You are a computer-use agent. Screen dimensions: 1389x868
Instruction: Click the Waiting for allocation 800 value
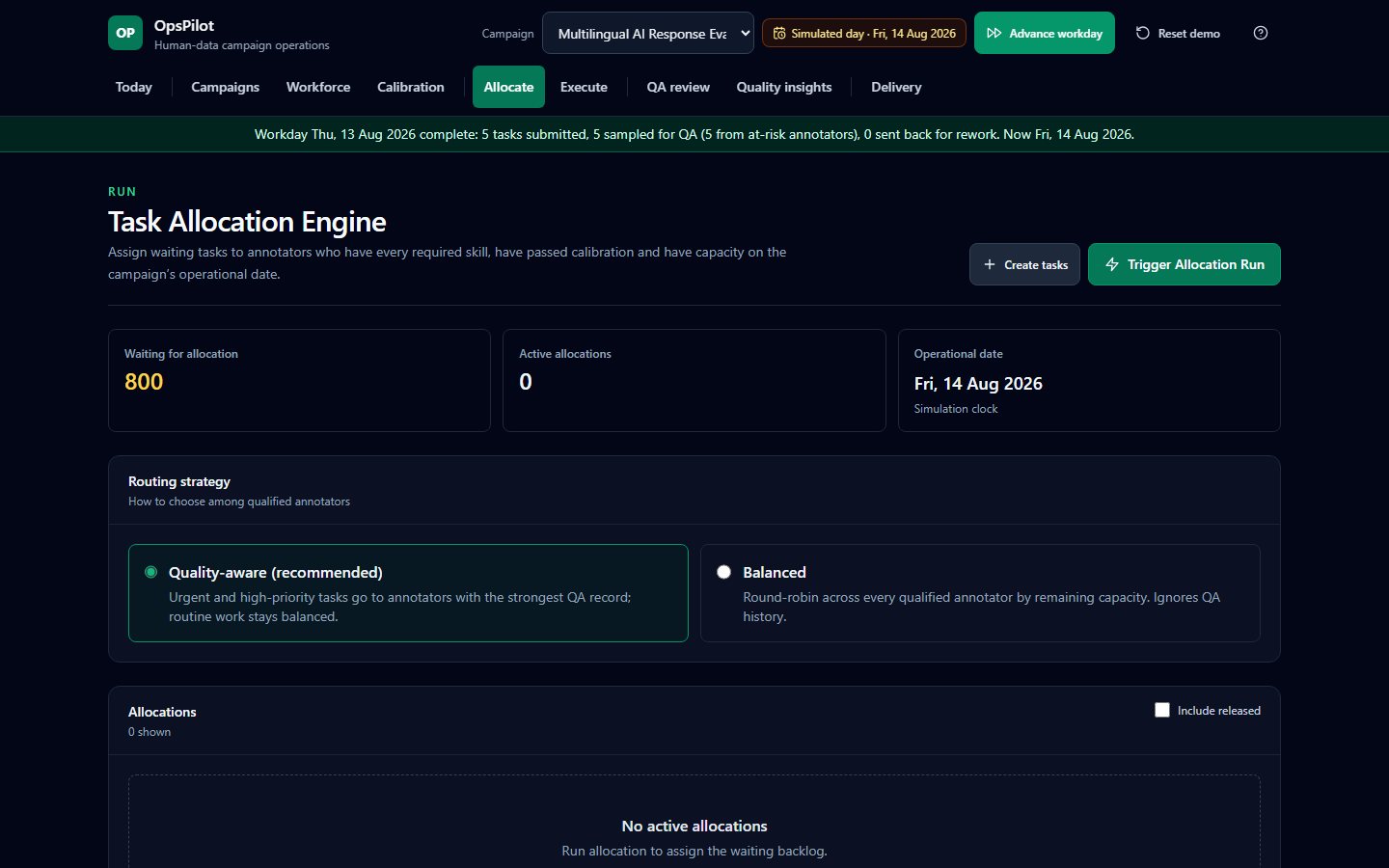tap(144, 382)
